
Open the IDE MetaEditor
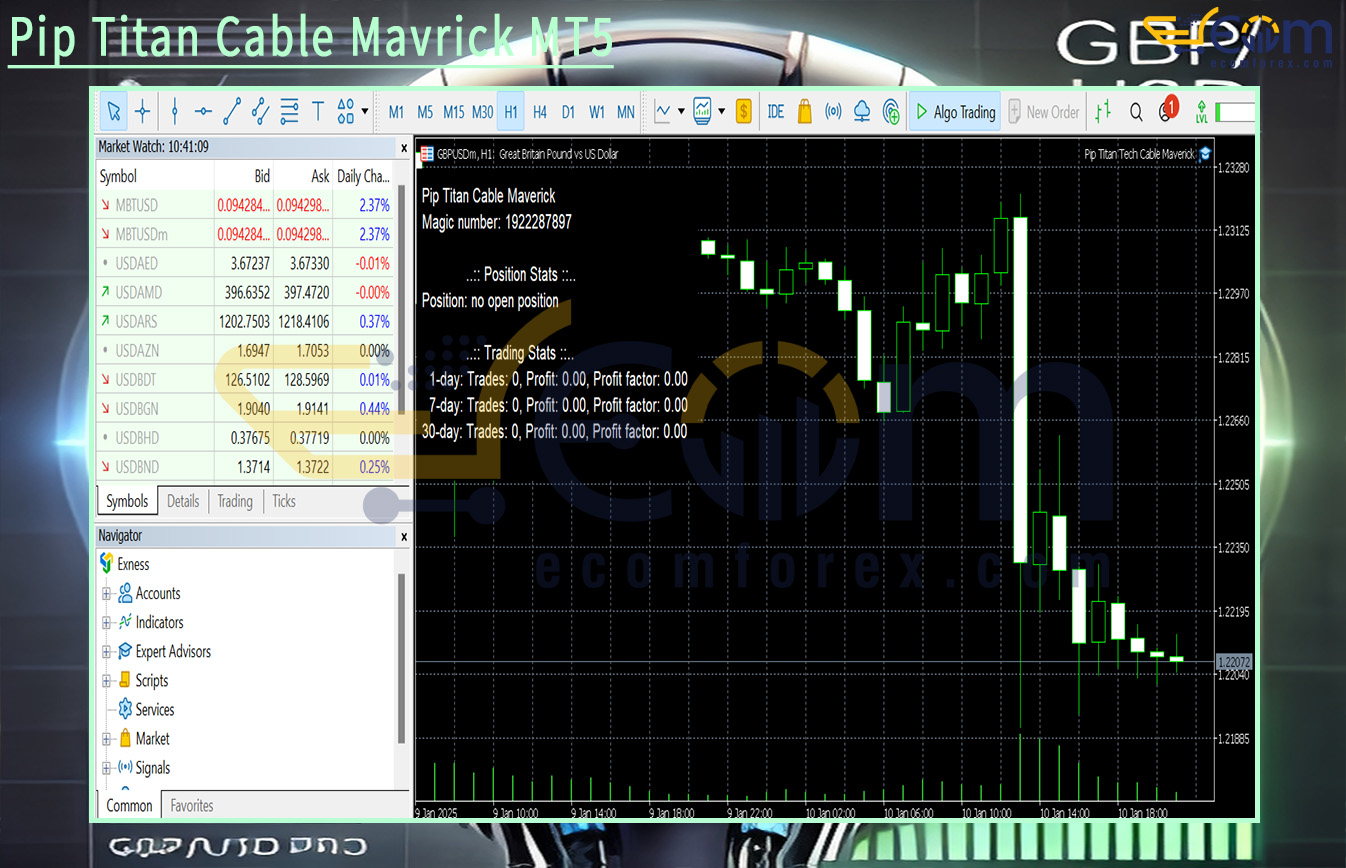775,112
